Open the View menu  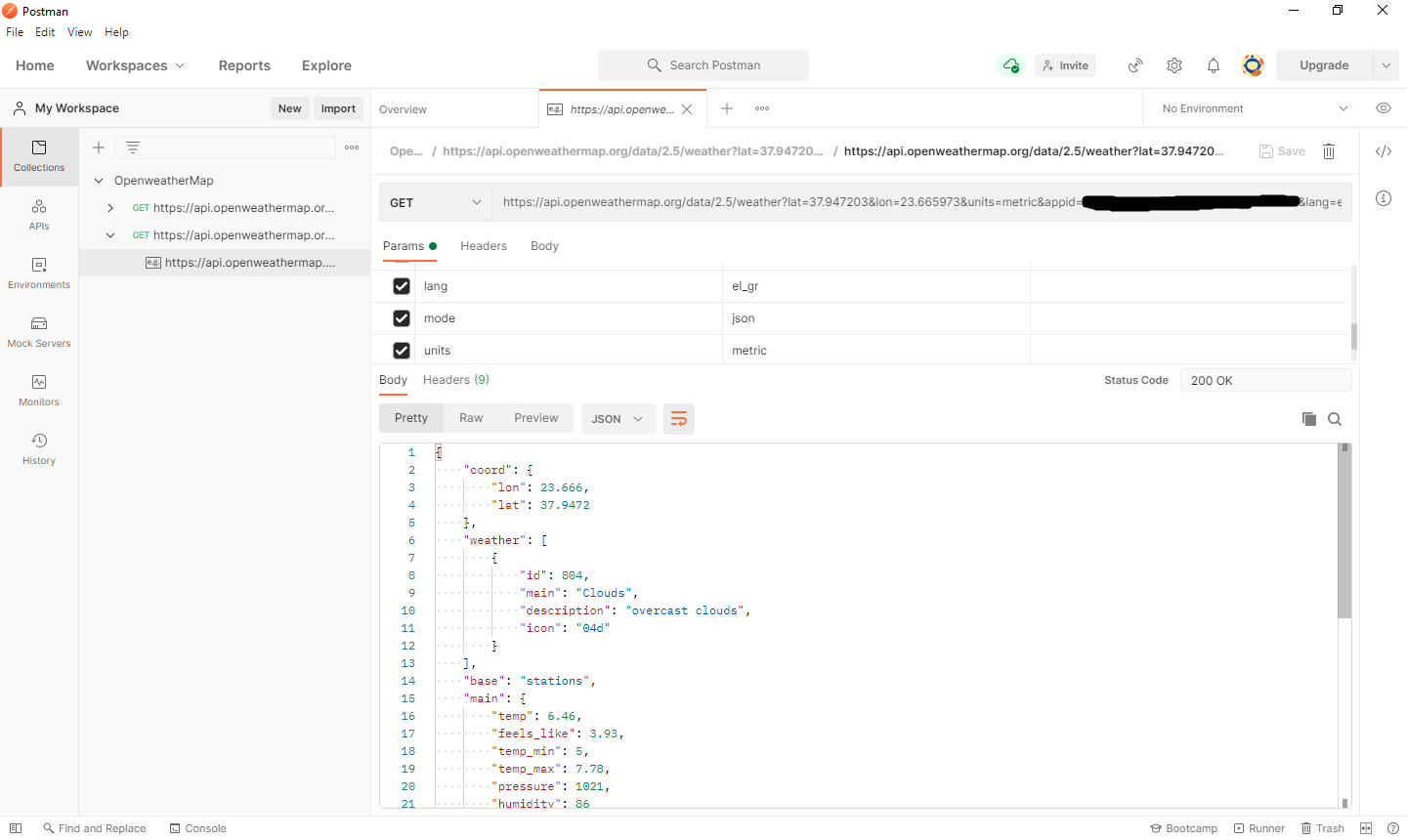pyautogui.click(x=79, y=32)
